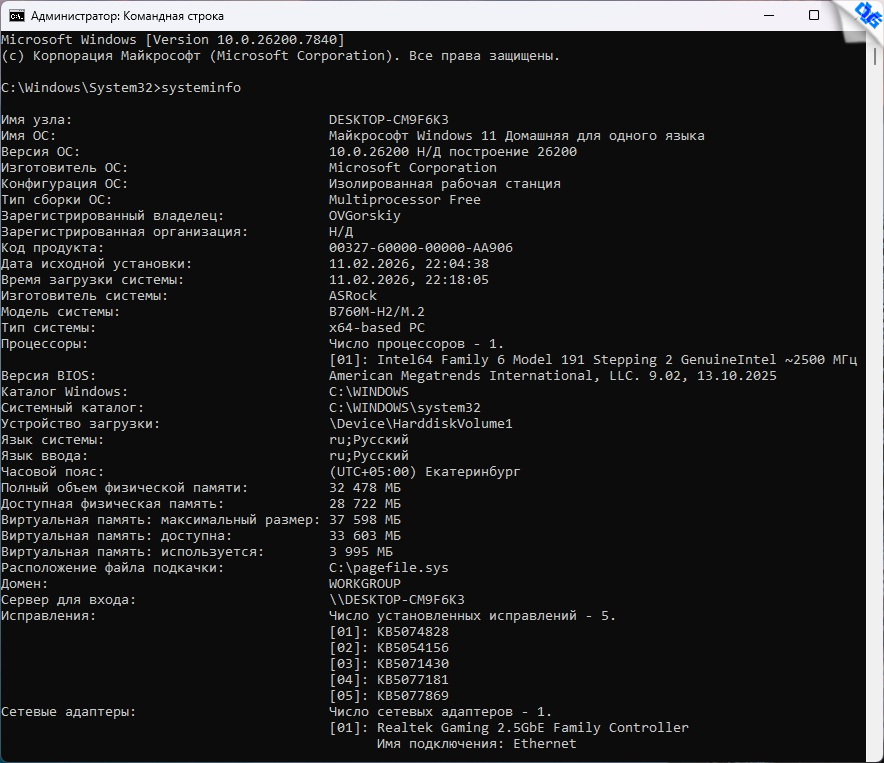Click the label 'Сетевые адаптеры:'
This screenshot has height=763, width=884.
point(68,712)
